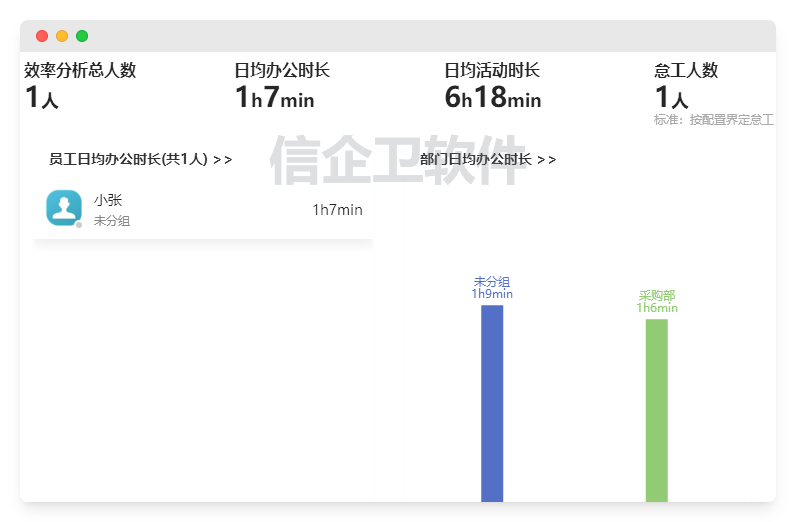796x522 pixels.
Task: Click the 日均办公时长 stat card
Action: pos(282,84)
